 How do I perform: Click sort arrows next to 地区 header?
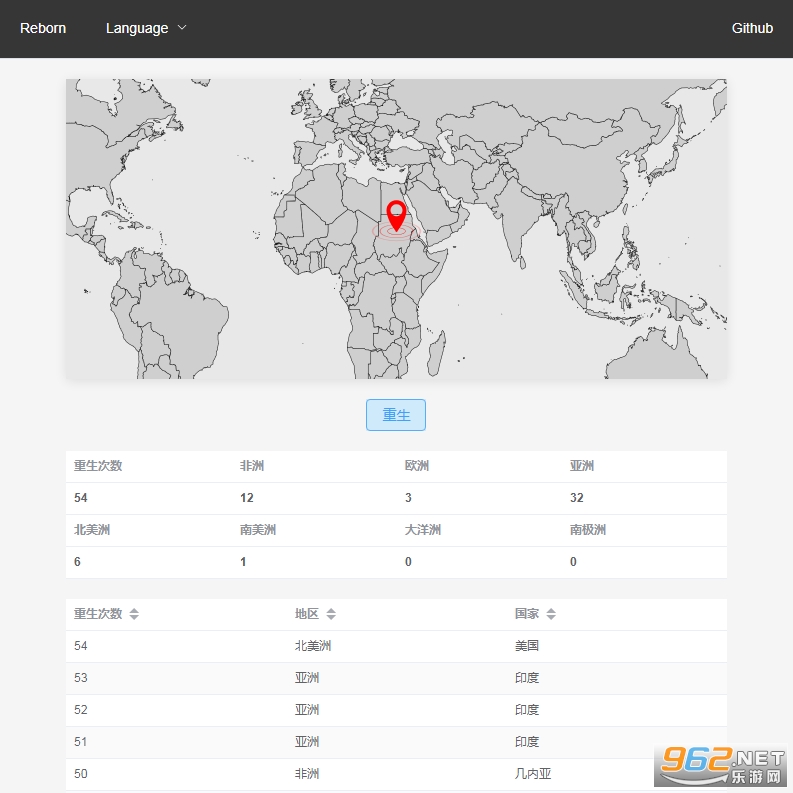[331, 614]
